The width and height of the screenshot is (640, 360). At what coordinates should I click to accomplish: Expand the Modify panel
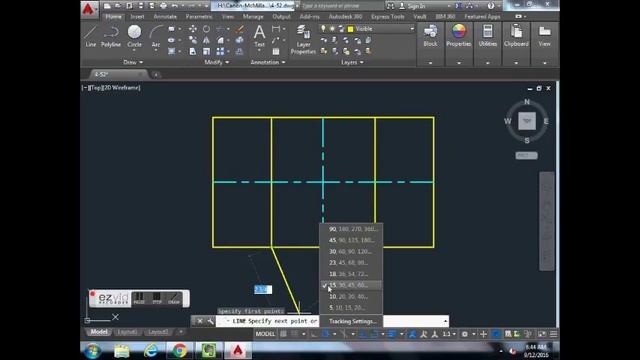click(x=216, y=62)
